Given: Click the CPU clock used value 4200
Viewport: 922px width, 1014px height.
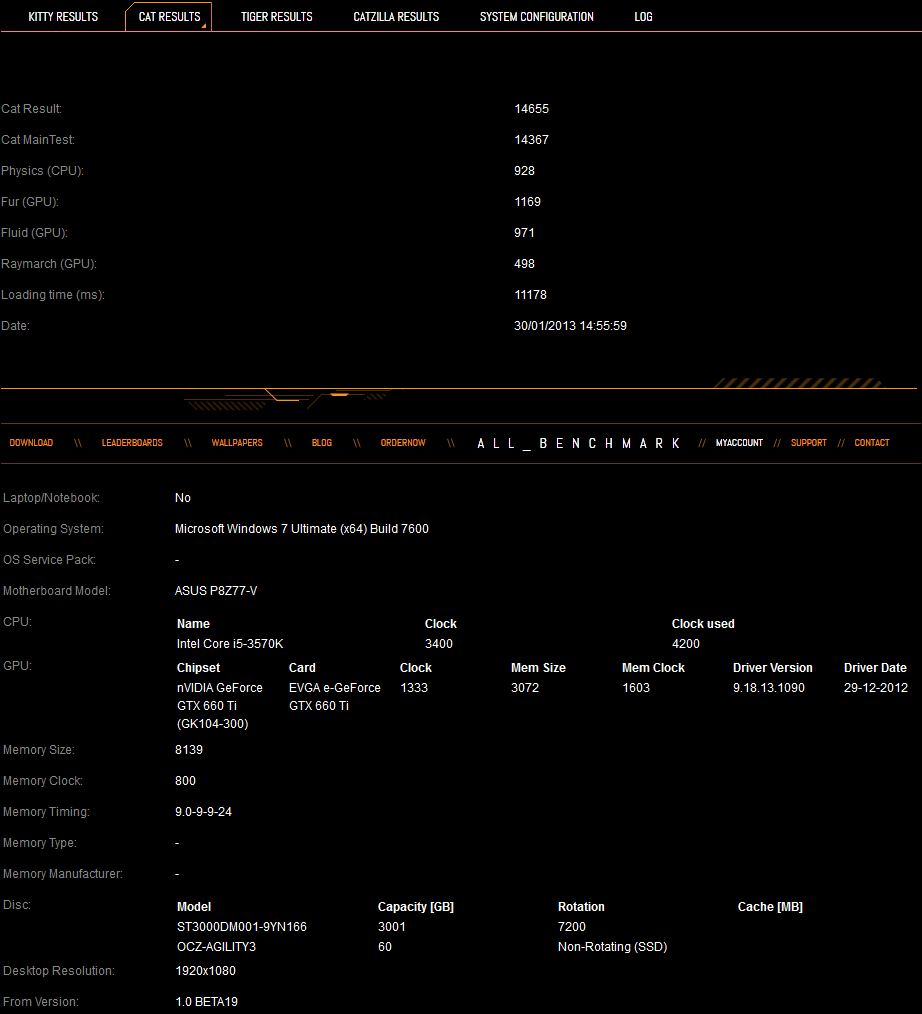Looking at the screenshot, I should [685, 644].
